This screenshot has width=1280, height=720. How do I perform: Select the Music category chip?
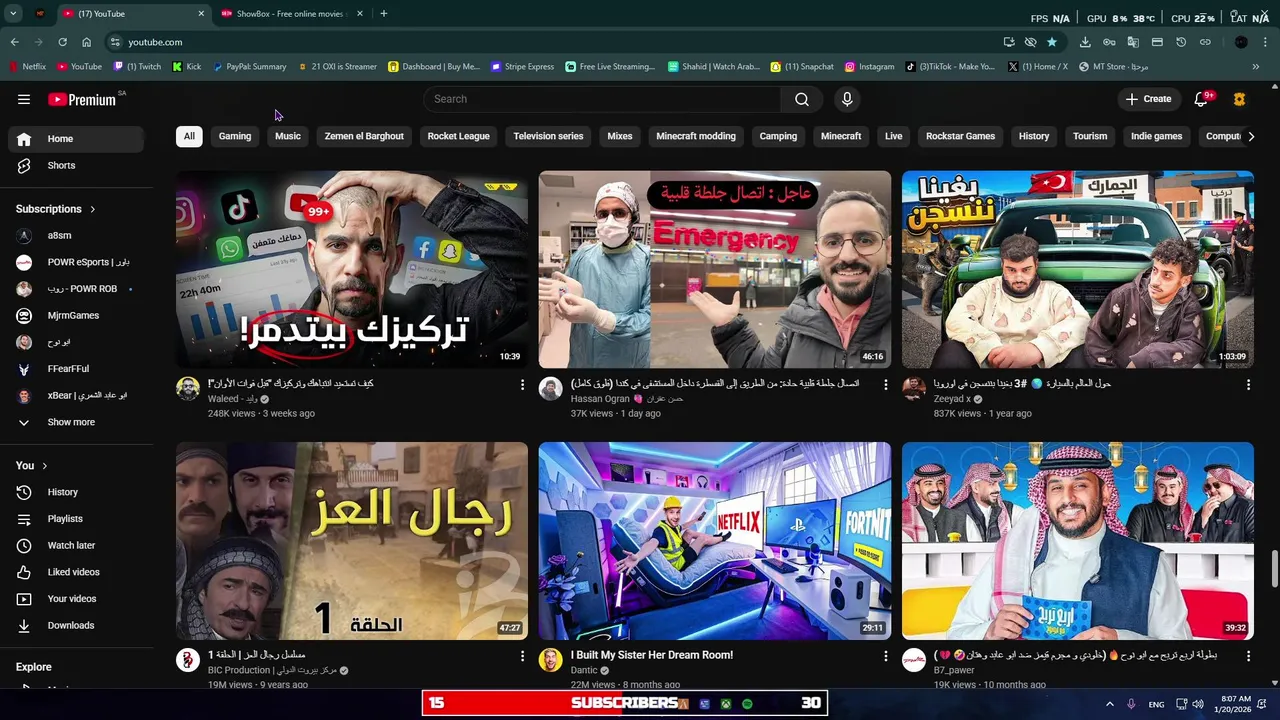[288, 136]
